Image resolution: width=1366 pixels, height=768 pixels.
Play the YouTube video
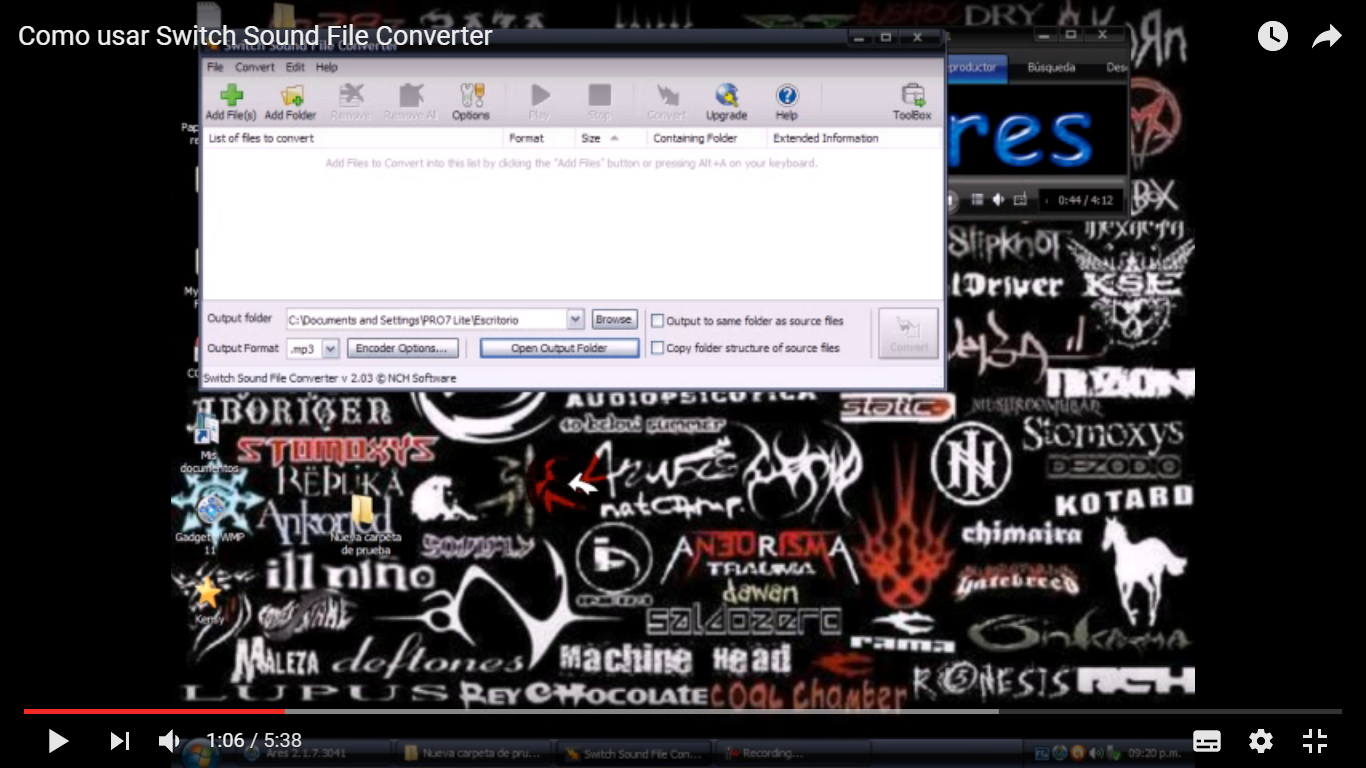[58, 741]
